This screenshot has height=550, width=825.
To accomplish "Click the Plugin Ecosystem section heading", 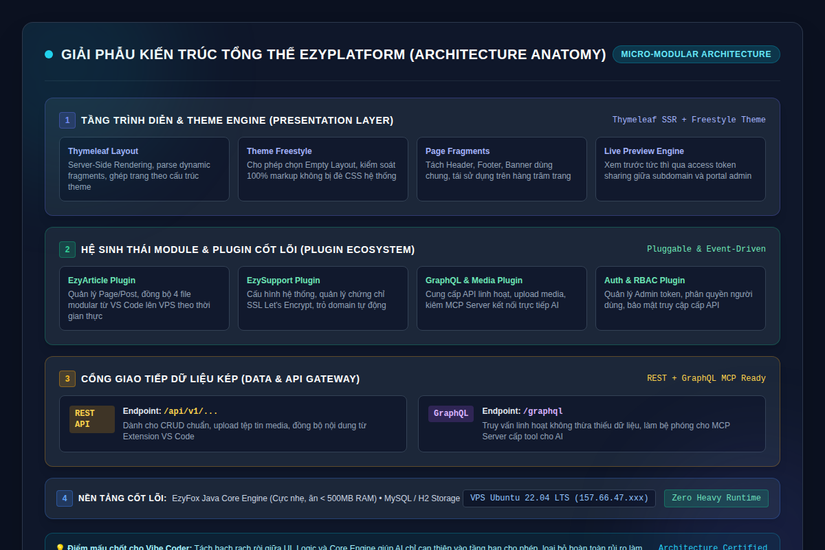I will [248, 249].
